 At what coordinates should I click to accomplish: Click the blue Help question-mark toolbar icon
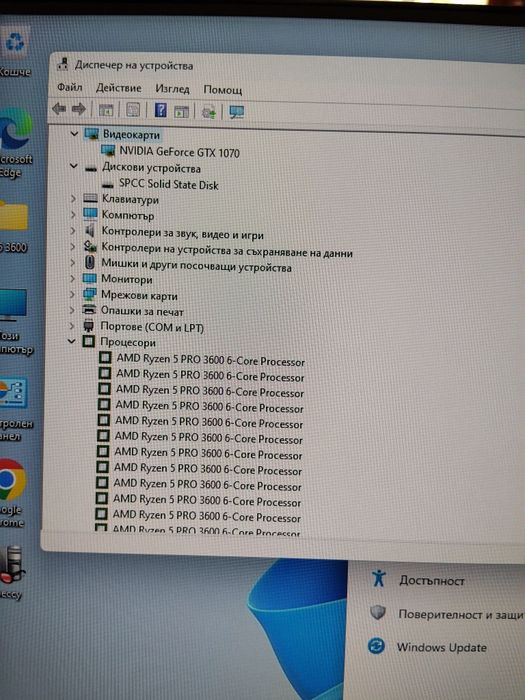160,110
